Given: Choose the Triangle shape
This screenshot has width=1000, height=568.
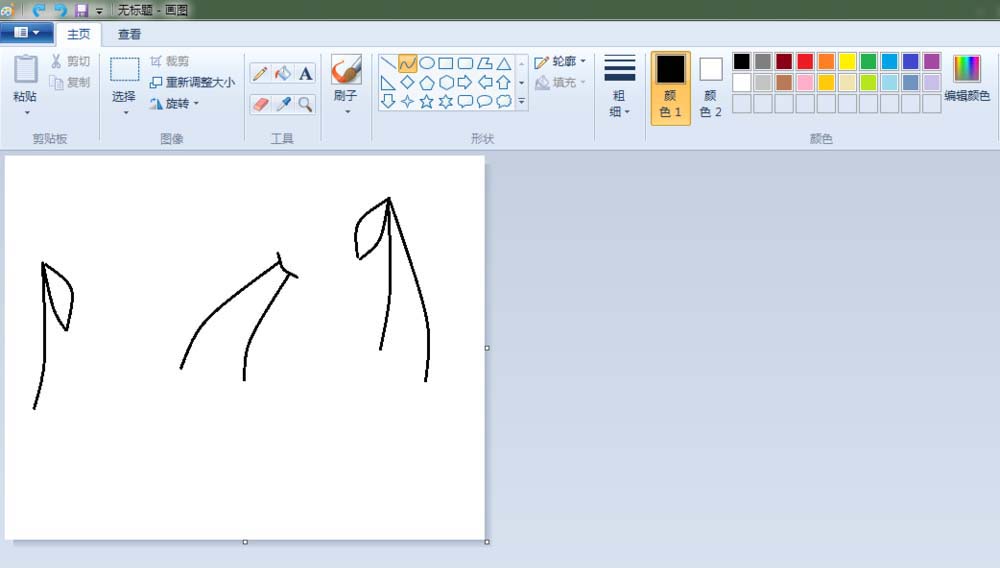Looking at the screenshot, I should pos(504,63).
